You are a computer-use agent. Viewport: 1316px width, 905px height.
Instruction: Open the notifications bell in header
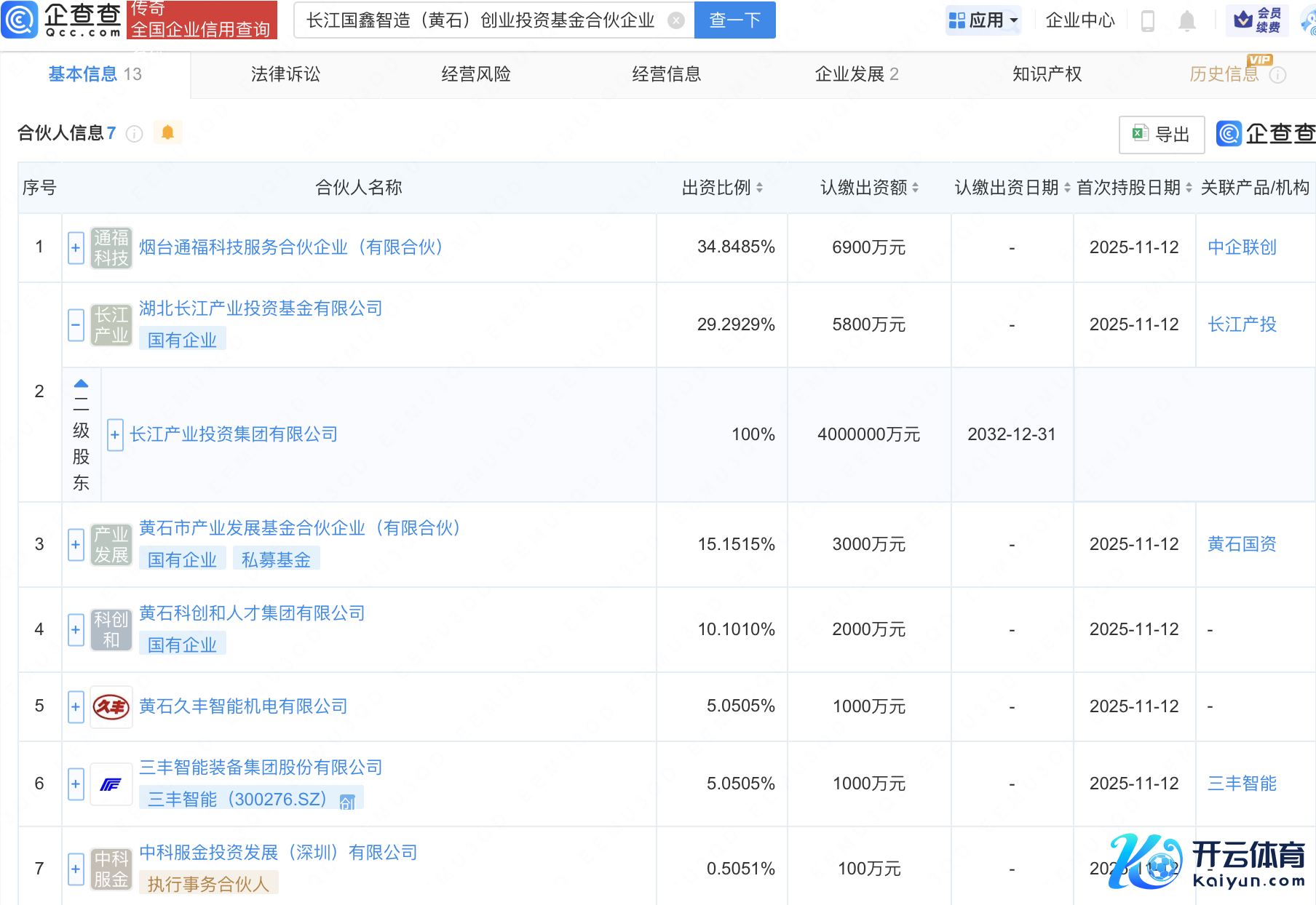click(x=1186, y=21)
